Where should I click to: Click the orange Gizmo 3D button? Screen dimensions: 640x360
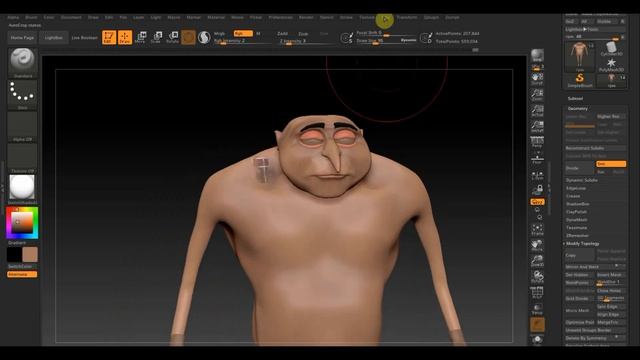188,37
